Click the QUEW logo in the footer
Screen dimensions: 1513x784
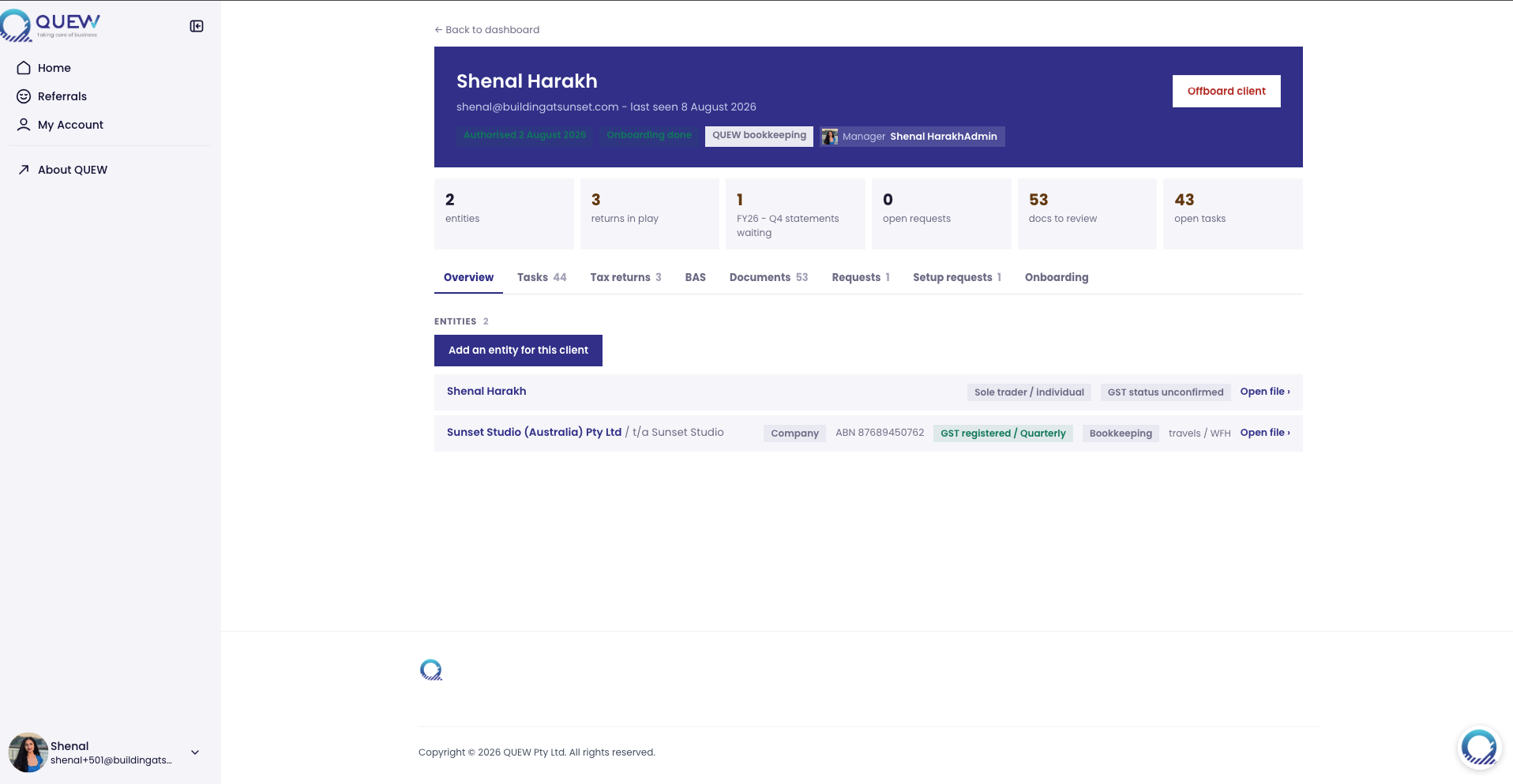pos(431,670)
